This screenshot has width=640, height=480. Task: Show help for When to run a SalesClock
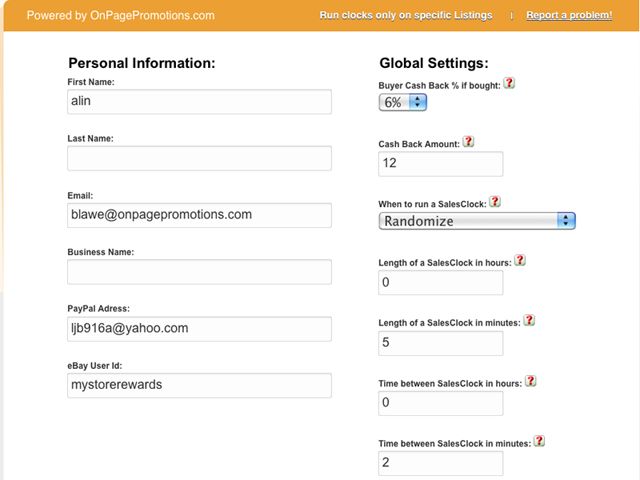tap(495, 201)
